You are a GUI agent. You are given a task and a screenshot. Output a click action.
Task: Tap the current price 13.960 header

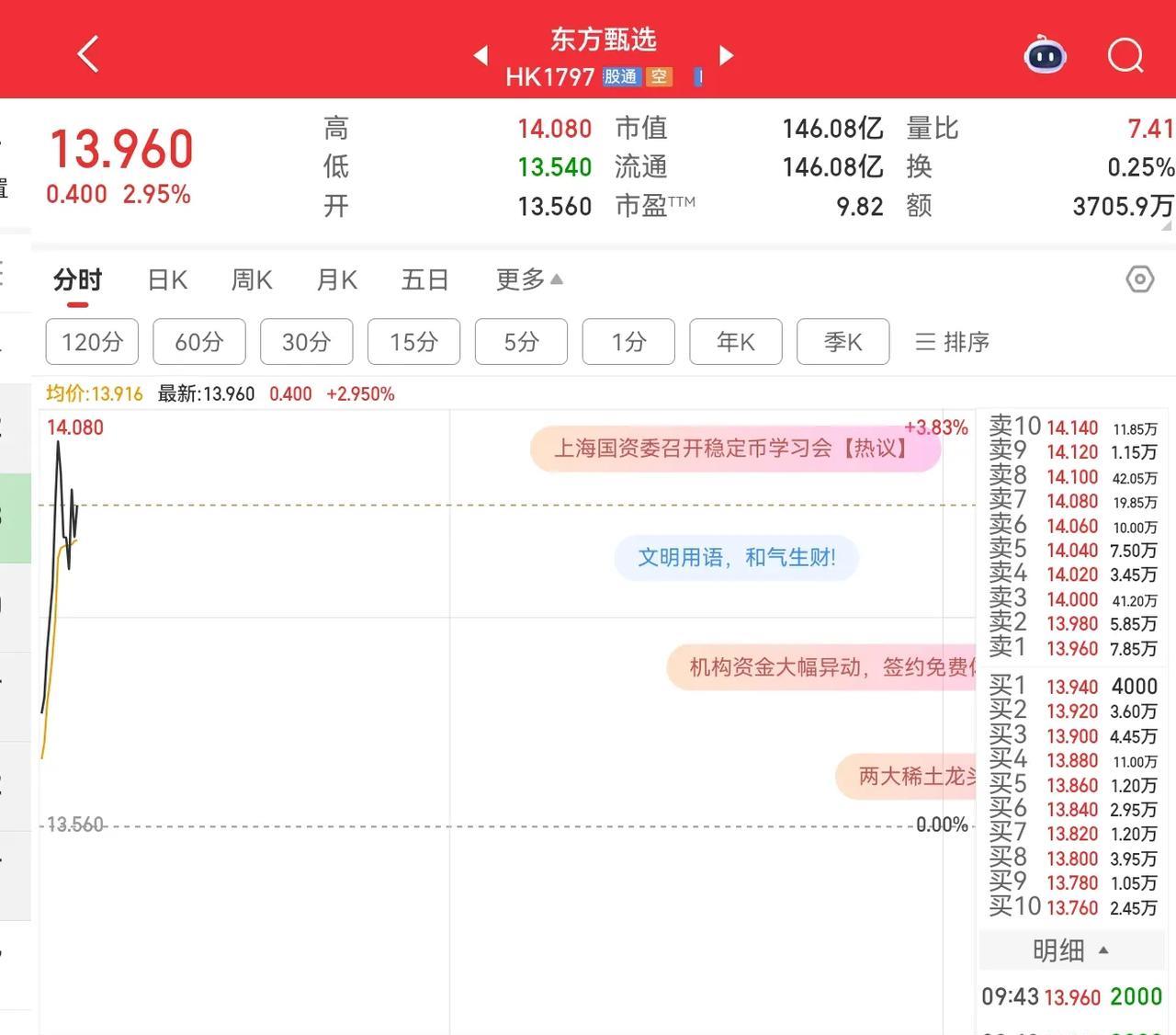(121, 149)
